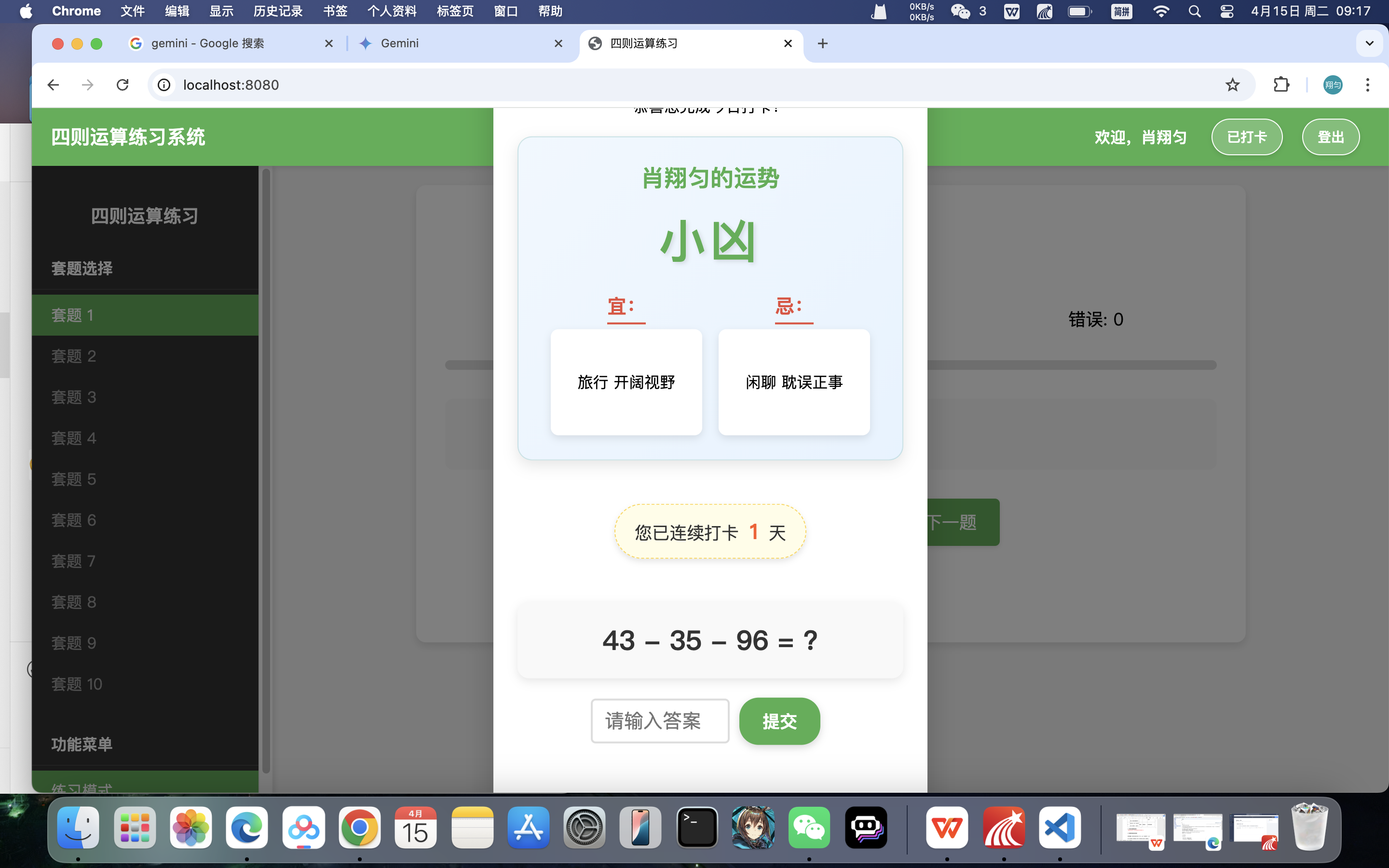Image resolution: width=1389 pixels, height=868 pixels.
Task: Open a new tab with the plus button
Action: 822,43
